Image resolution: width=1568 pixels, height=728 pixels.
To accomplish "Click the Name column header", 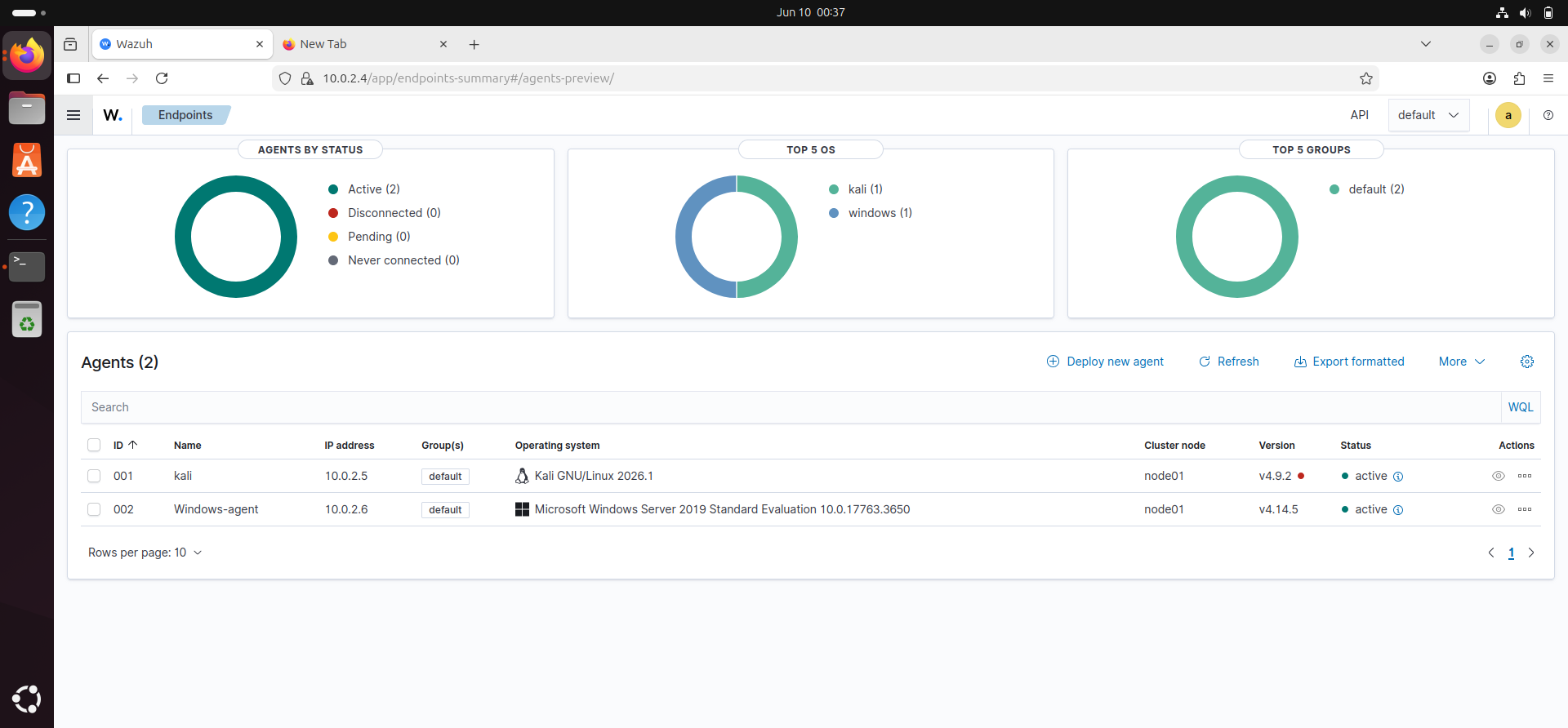I will (188, 446).
